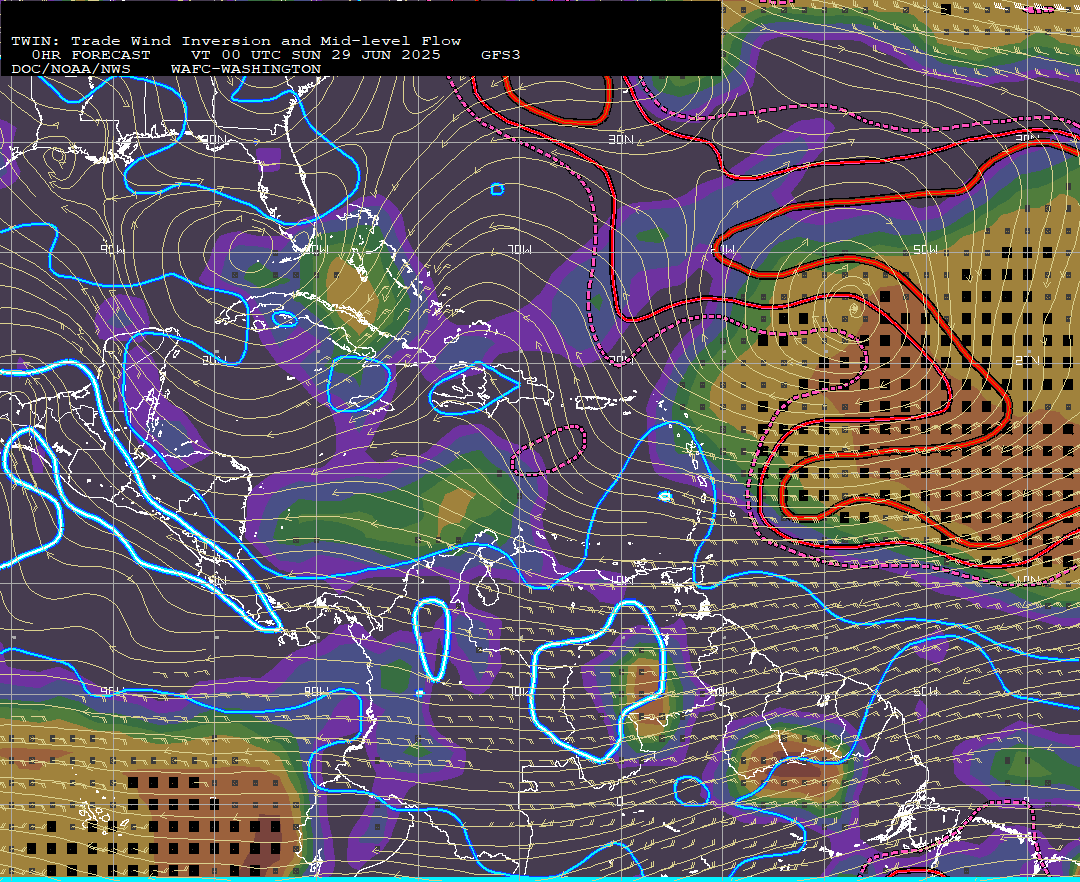Click the 'WAFC-WASHINGTON' header text
Screen dimensions: 1080x882
(246, 70)
